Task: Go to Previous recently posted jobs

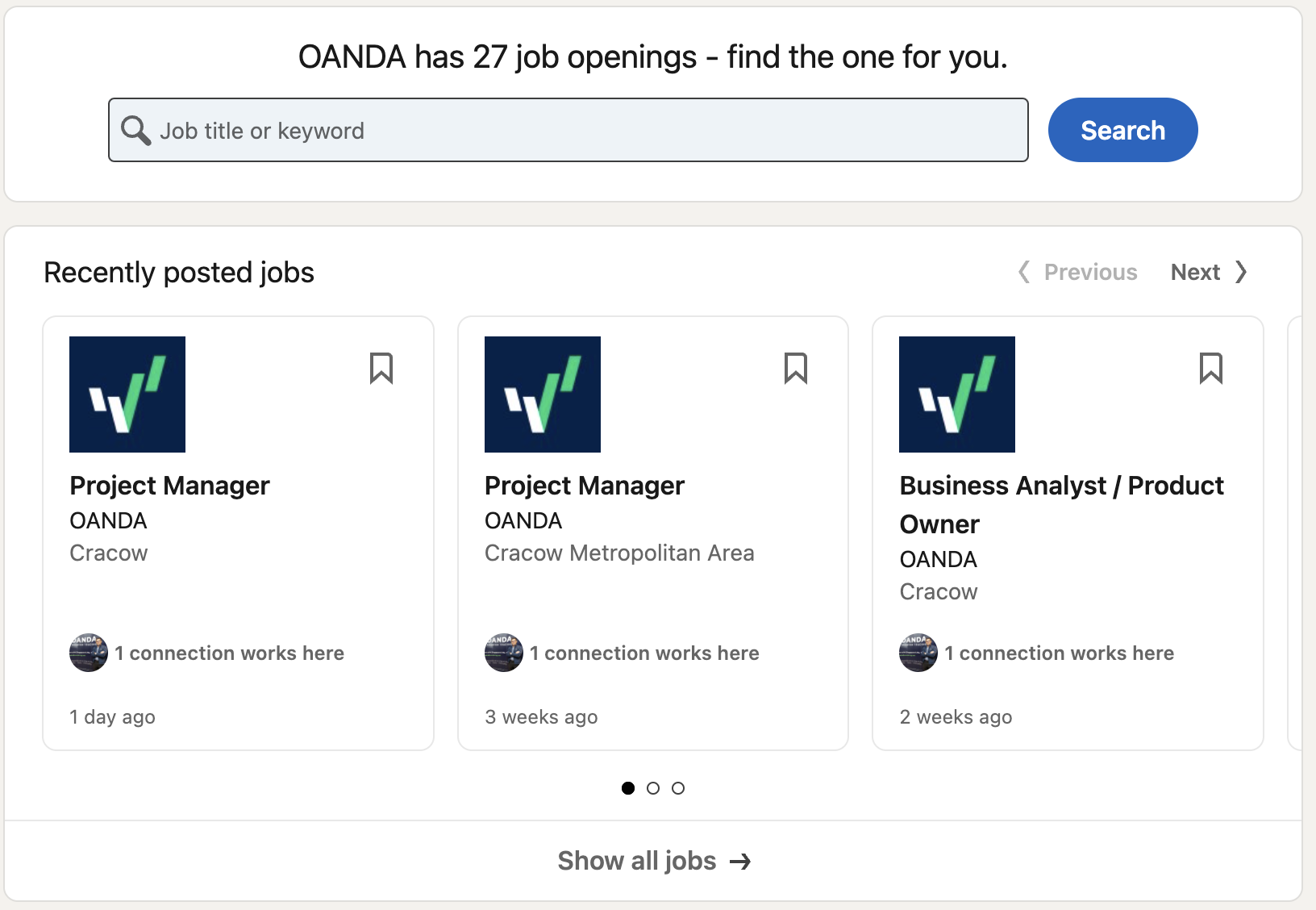Action: coord(1078,272)
